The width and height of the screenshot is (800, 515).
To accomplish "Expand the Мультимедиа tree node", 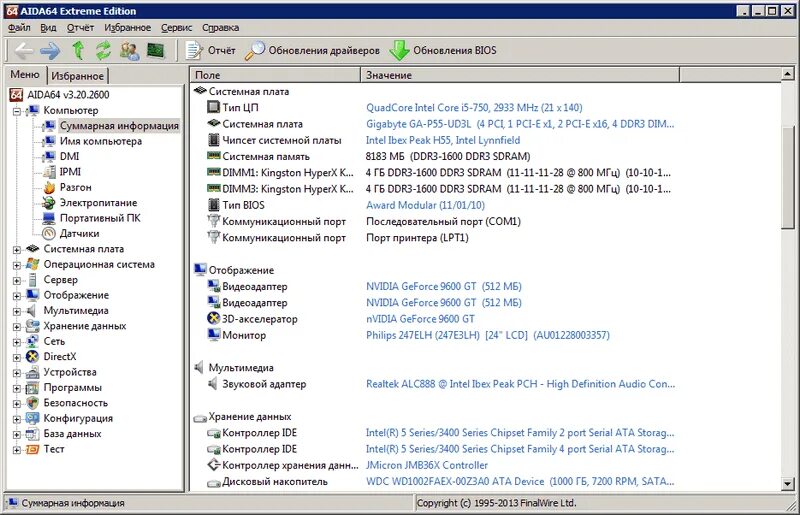I will pyautogui.click(x=17, y=311).
